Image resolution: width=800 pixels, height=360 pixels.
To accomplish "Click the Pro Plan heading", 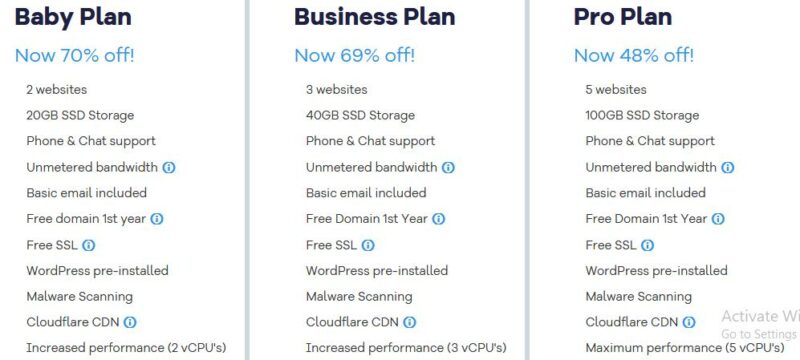I will click(x=622, y=16).
